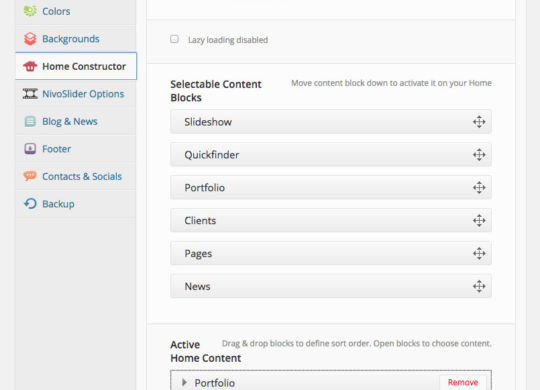
Task: Select the selectable Portfolio block label
Action: coord(205,188)
